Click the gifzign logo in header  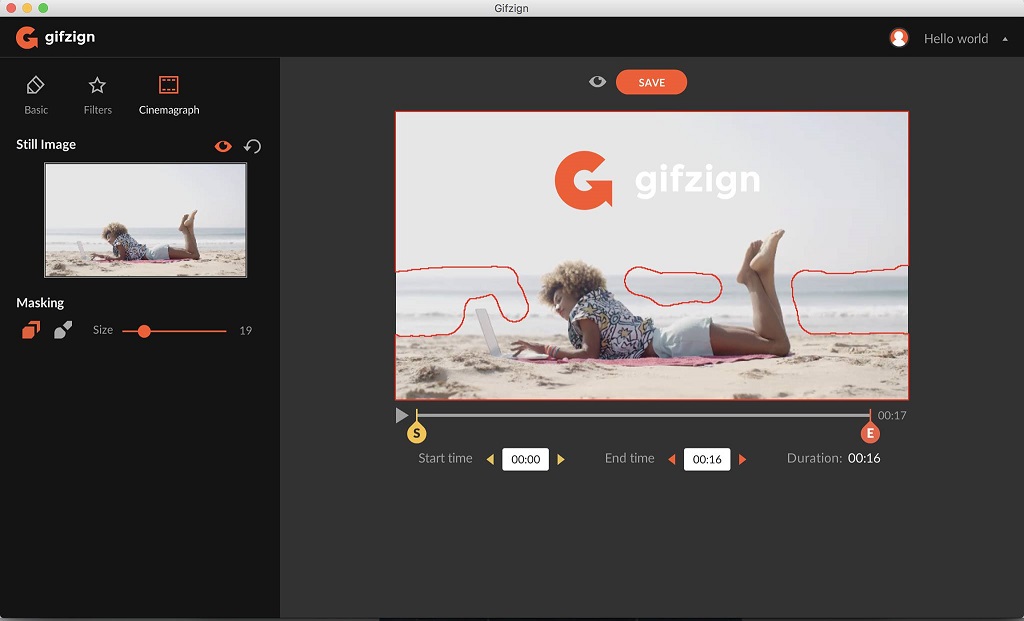pos(56,38)
